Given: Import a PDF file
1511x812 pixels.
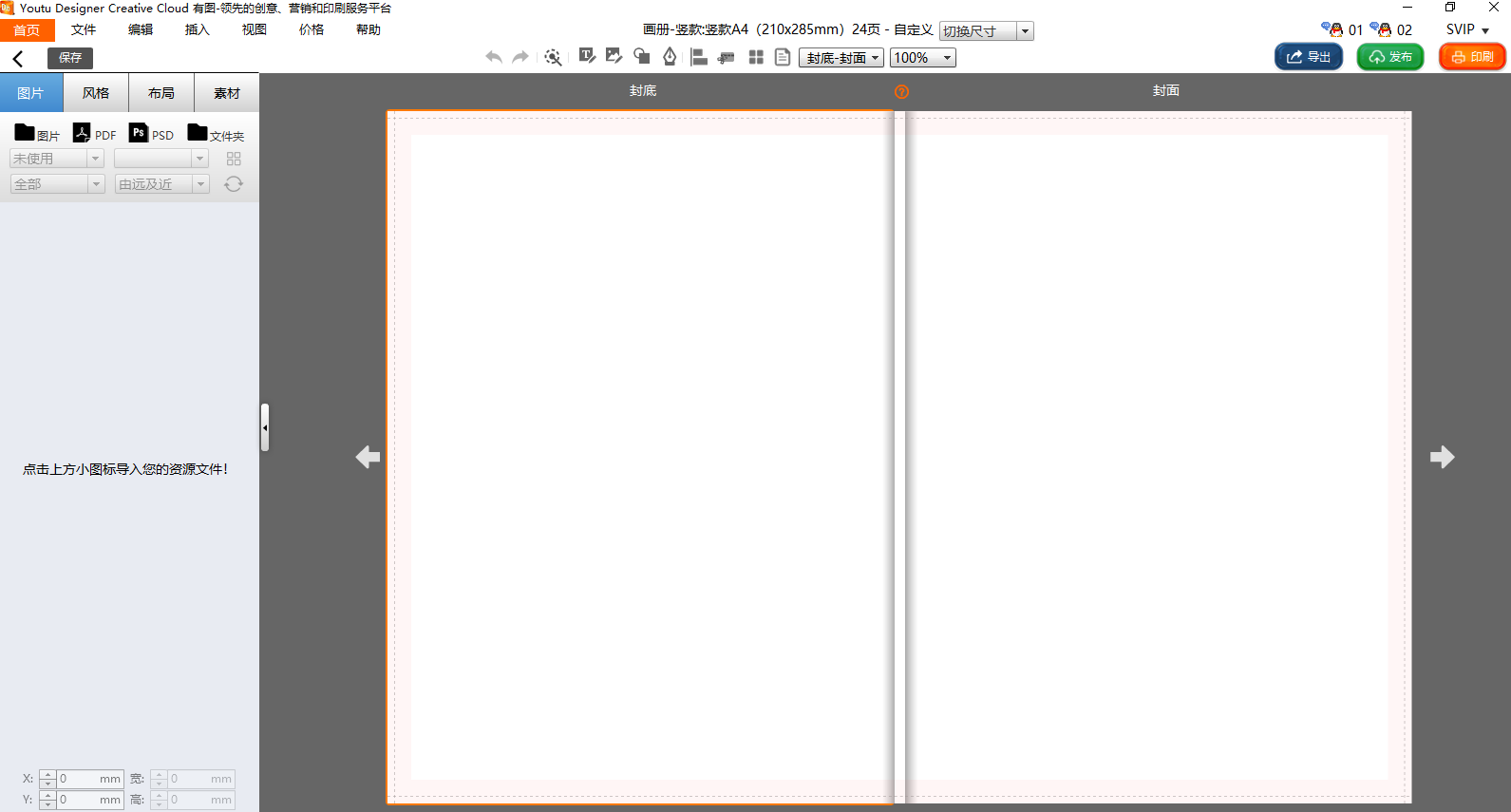Looking at the screenshot, I should point(94,134).
